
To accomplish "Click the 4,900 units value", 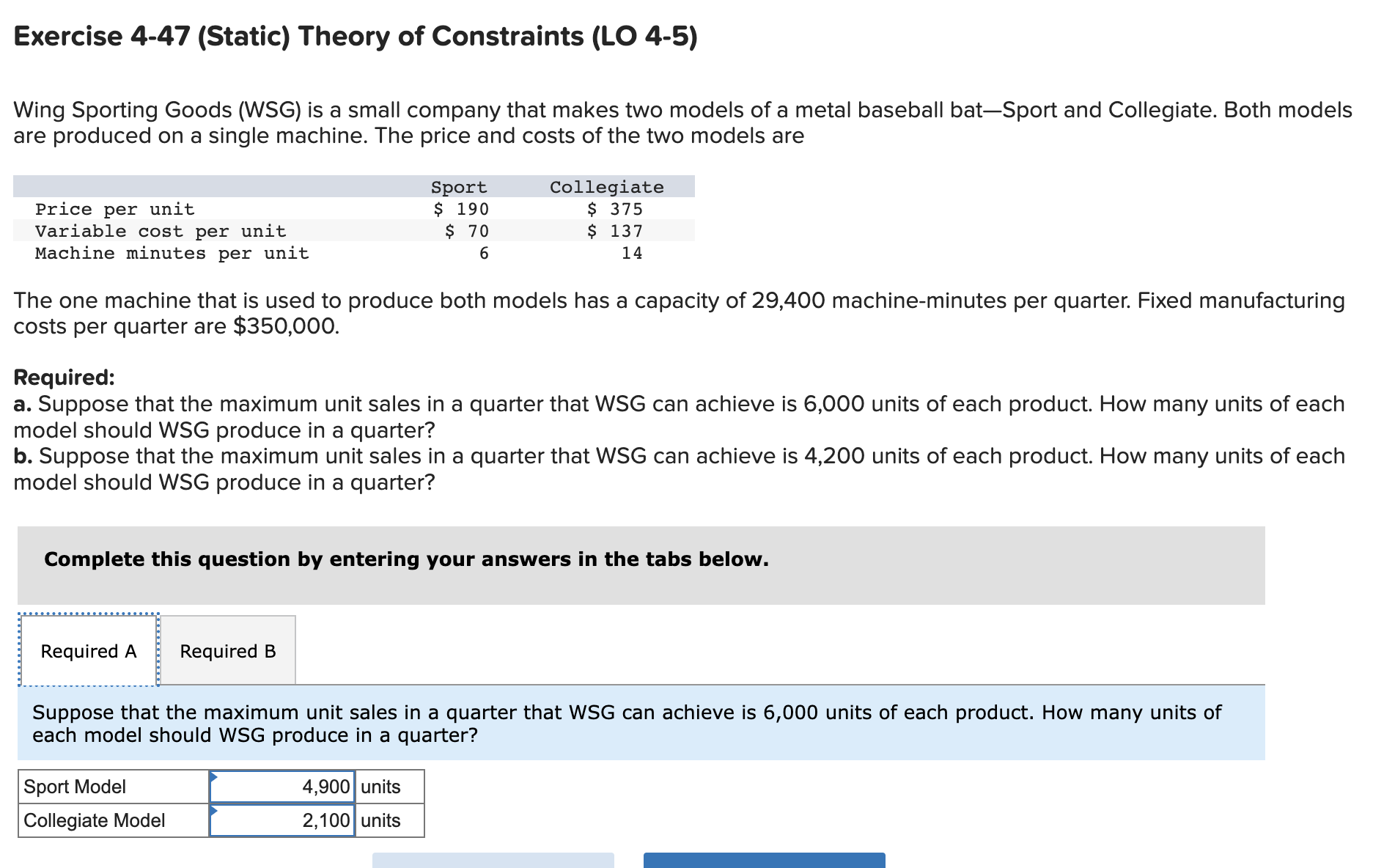I will click(x=325, y=786).
